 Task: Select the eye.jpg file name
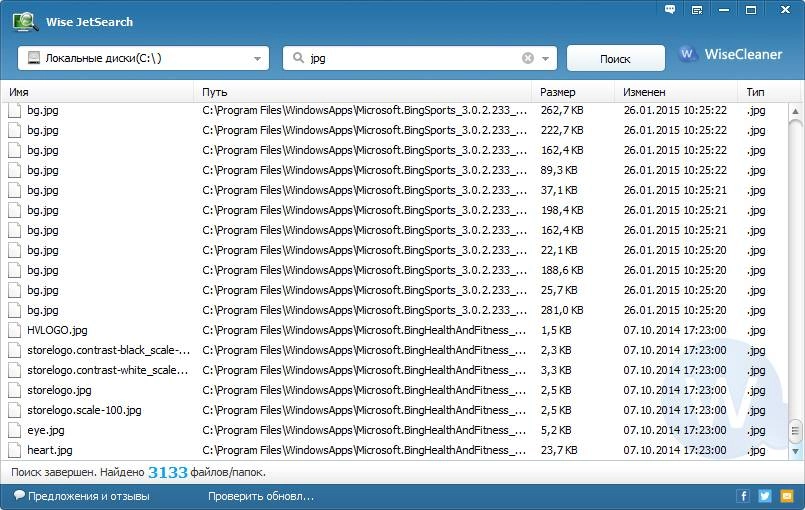tap(46, 430)
